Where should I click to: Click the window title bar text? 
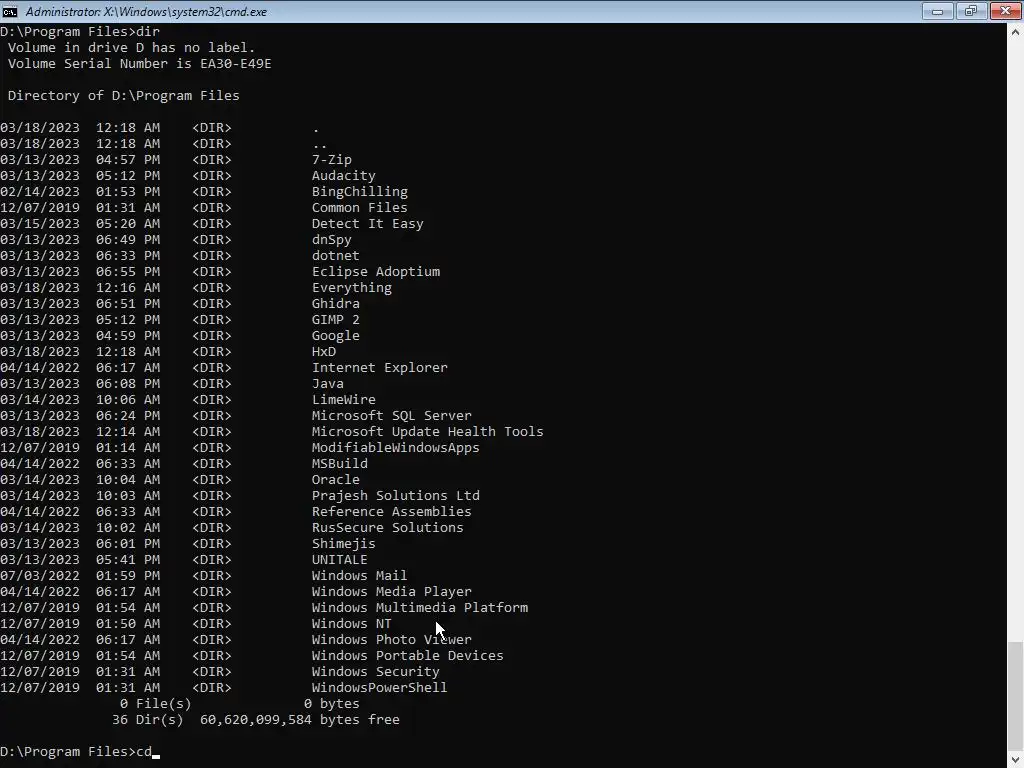click(146, 12)
